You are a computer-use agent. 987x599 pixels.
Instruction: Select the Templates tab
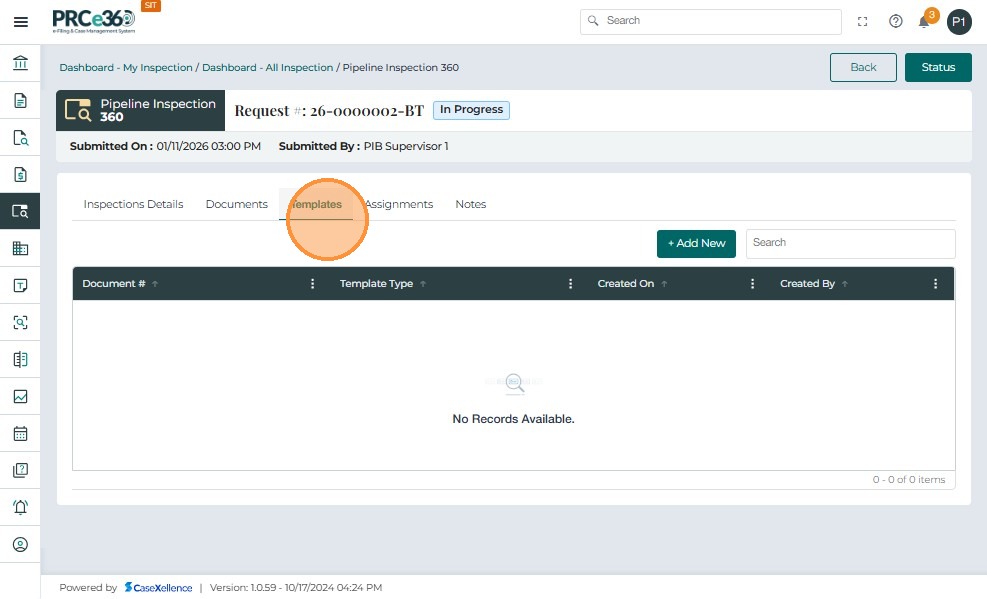click(x=316, y=204)
